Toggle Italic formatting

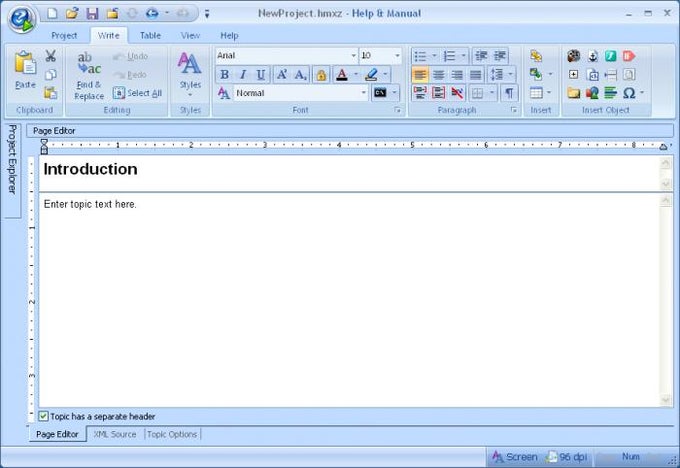[x=243, y=75]
